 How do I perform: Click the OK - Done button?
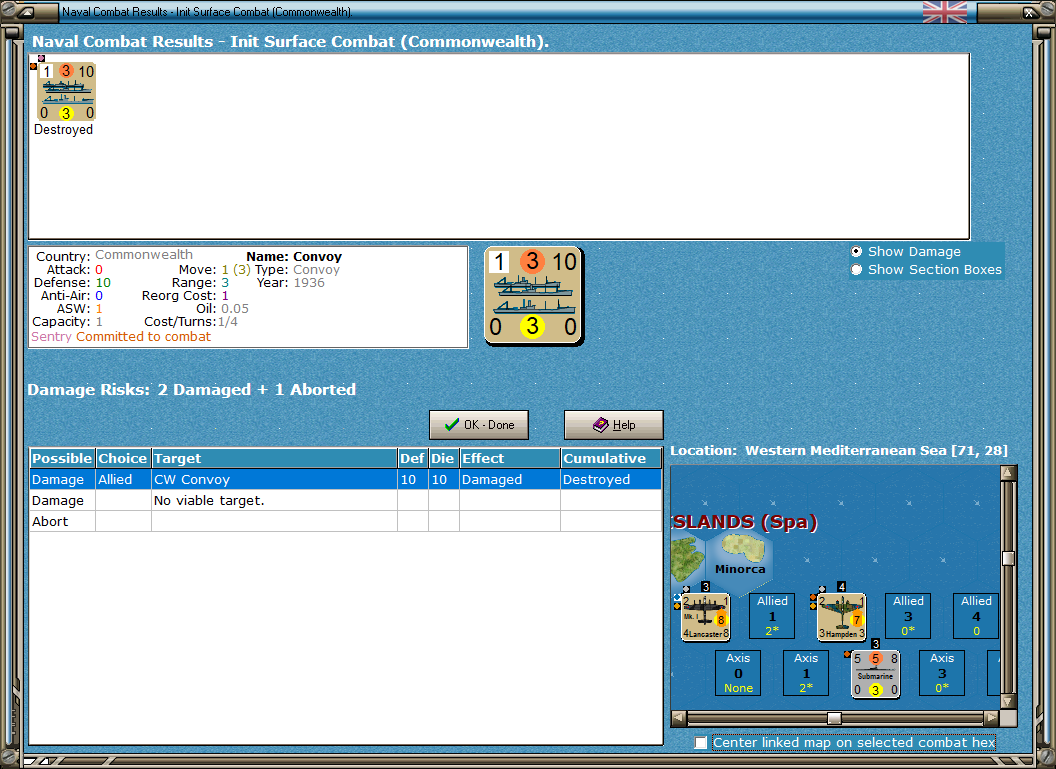click(x=479, y=425)
